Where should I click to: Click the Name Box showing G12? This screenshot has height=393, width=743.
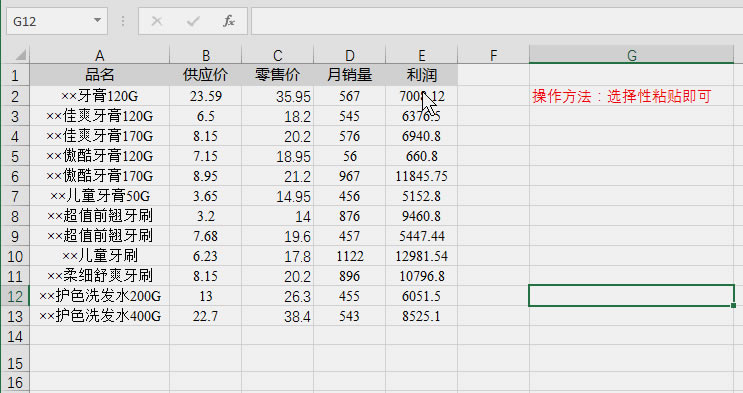57,21
